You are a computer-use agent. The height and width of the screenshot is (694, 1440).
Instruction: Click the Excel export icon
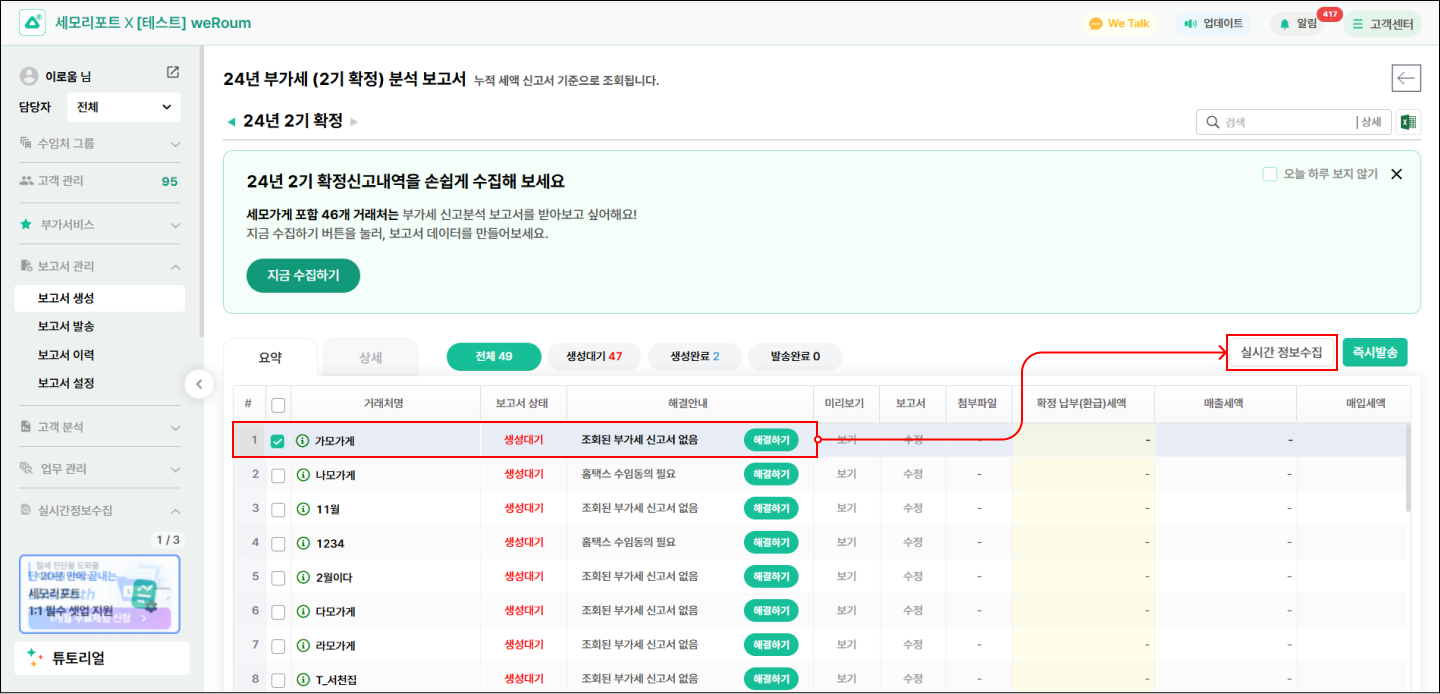[x=1408, y=122]
